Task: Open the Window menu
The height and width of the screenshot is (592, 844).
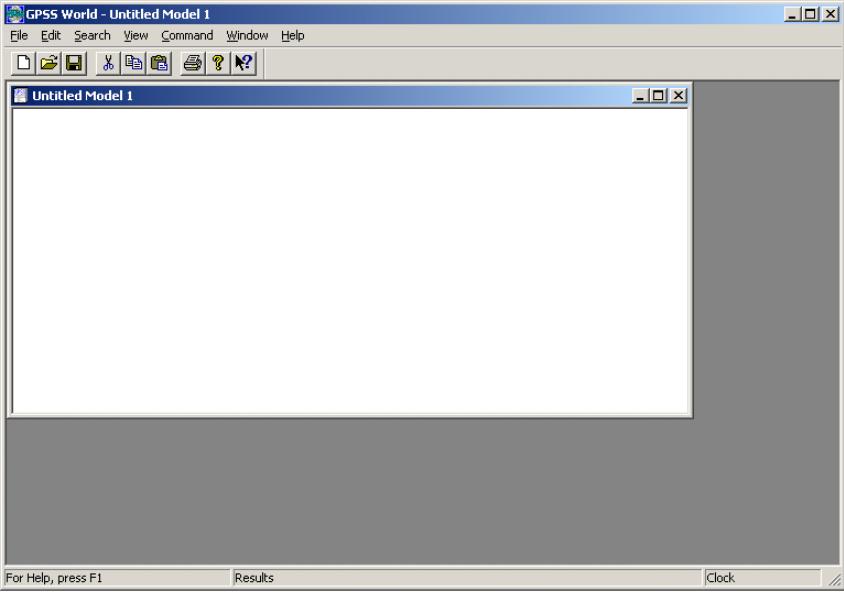Action: pos(247,36)
